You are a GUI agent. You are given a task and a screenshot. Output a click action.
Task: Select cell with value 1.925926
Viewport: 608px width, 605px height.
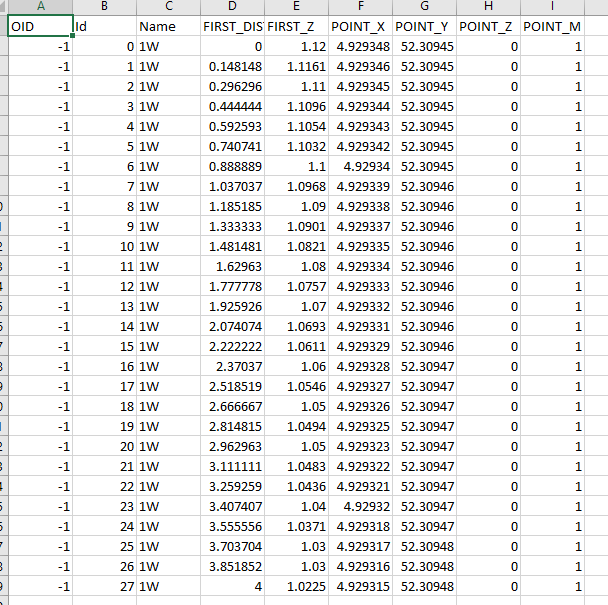232,306
